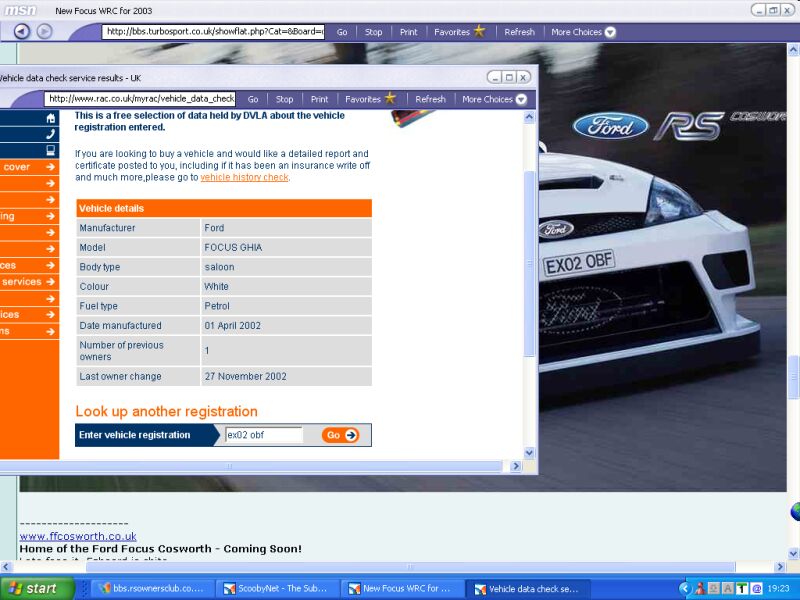The width and height of the screenshot is (800, 600).
Task: Click the "27 November 2002" cell
Action: pos(286,376)
